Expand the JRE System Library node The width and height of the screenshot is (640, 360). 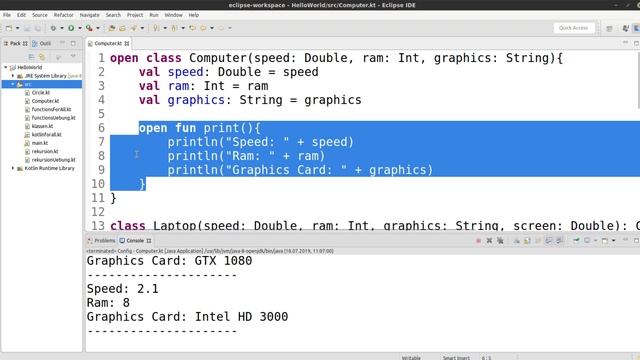13,76
